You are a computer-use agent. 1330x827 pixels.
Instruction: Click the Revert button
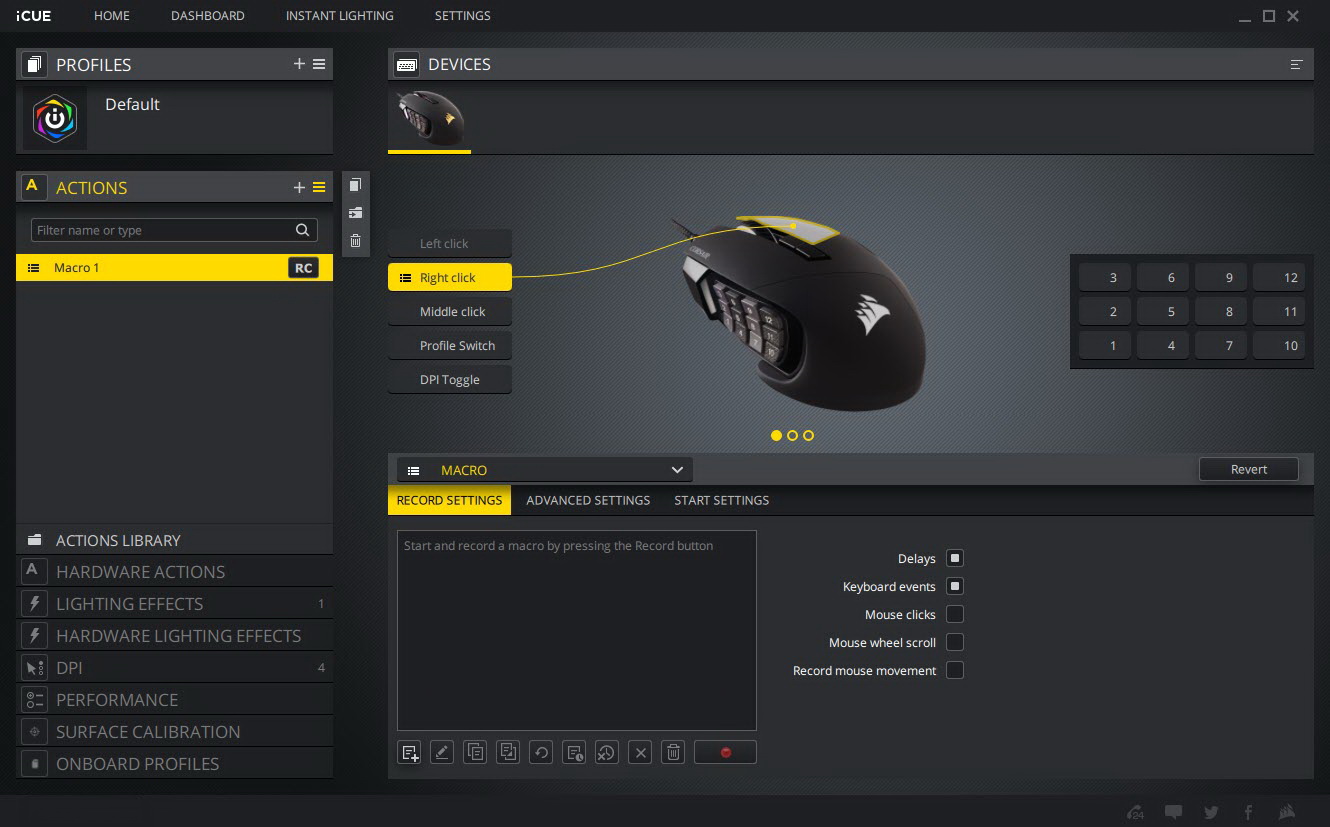pos(1249,469)
